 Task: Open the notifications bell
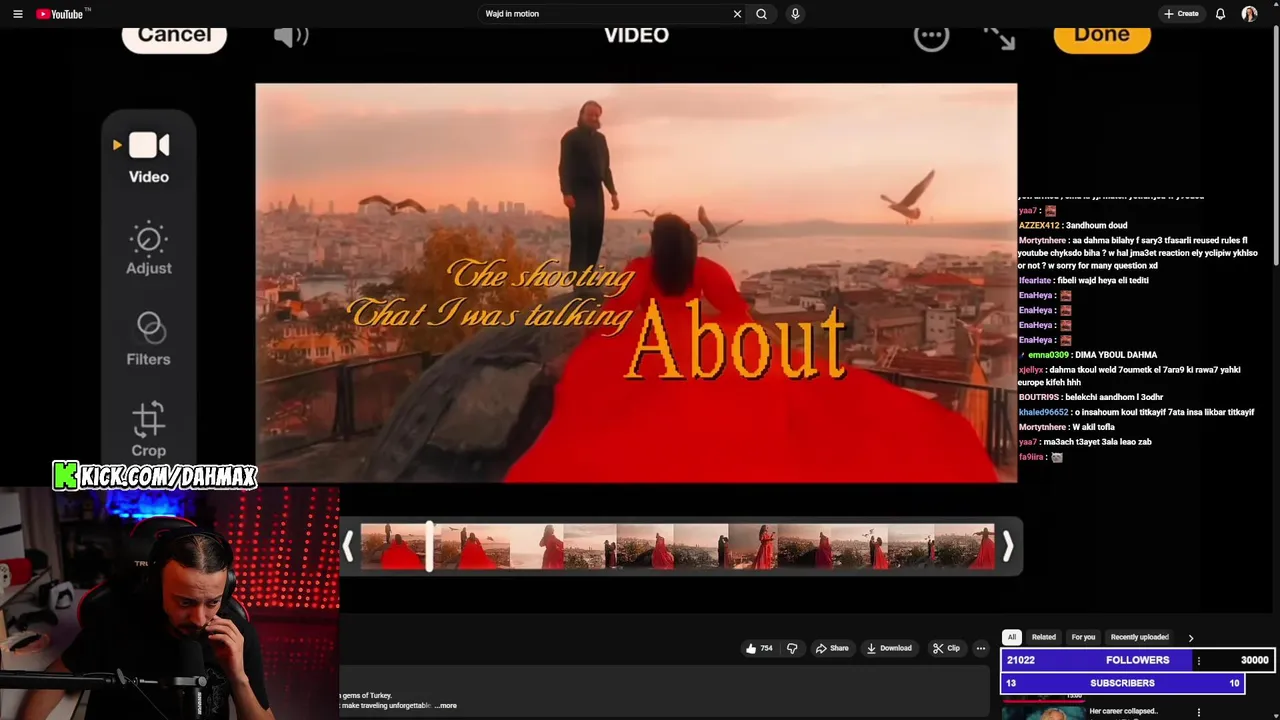(x=1220, y=14)
